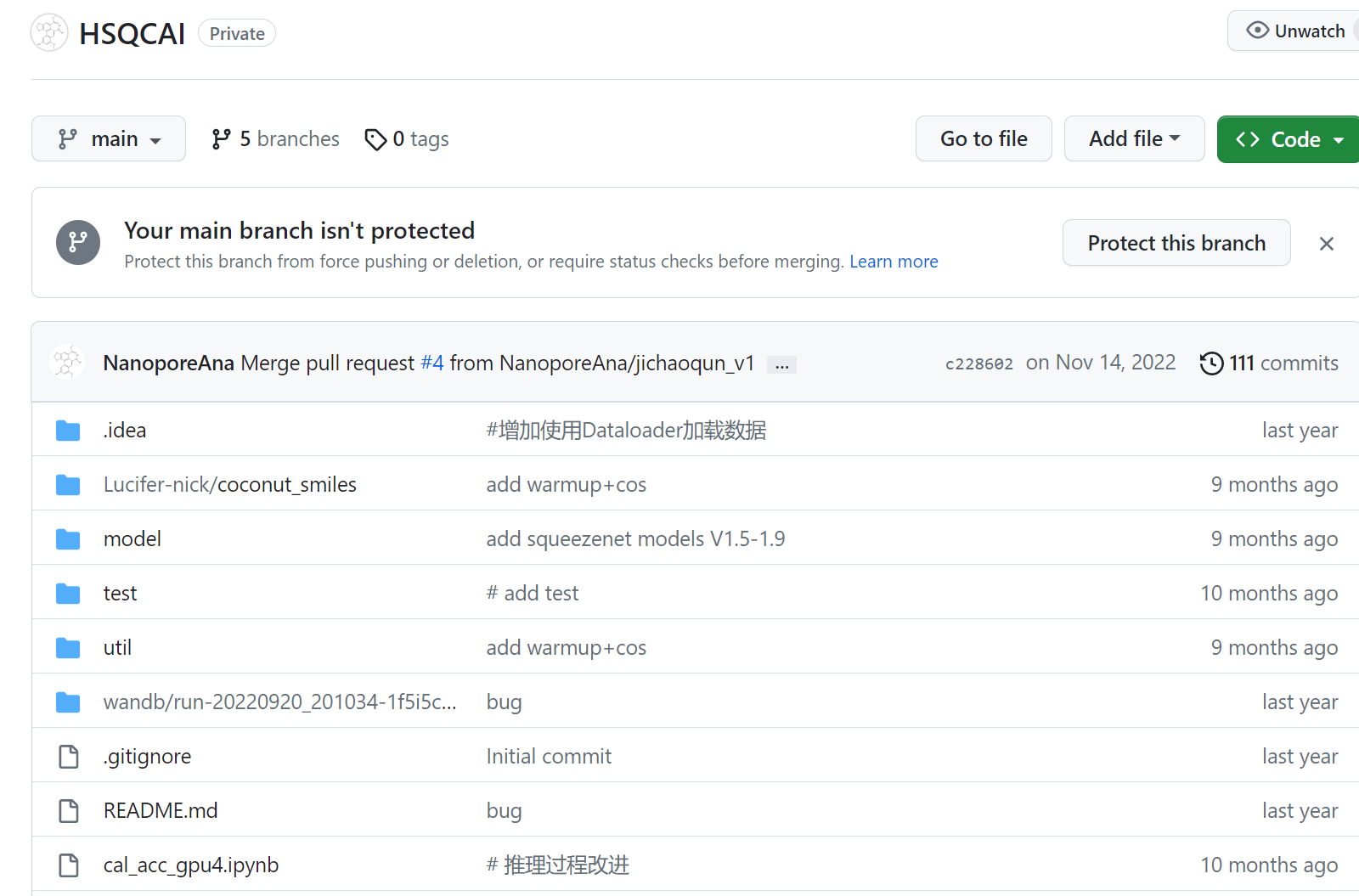Viewport: 1359px width, 896px height.
Task: Open the HSQCAI repository name link
Action: pyautogui.click(x=133, y=34)
